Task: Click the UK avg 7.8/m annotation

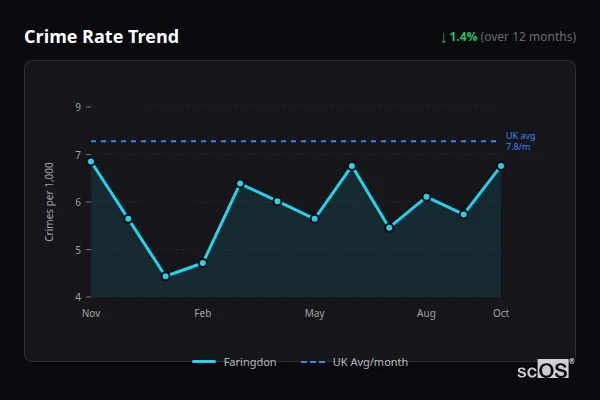Action: 520,141
